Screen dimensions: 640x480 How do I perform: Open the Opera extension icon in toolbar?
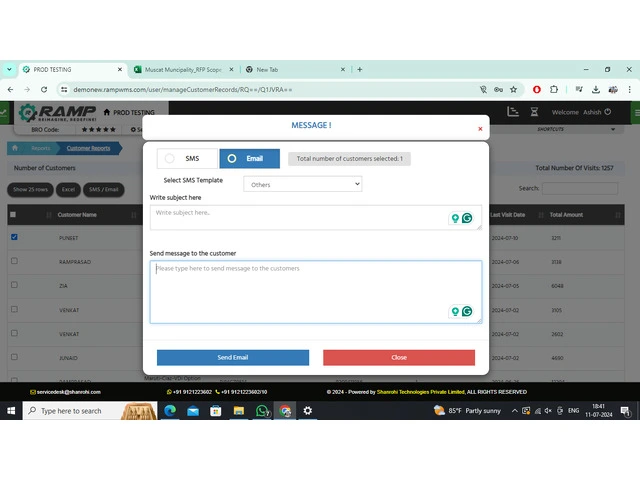tap(536, 89)
